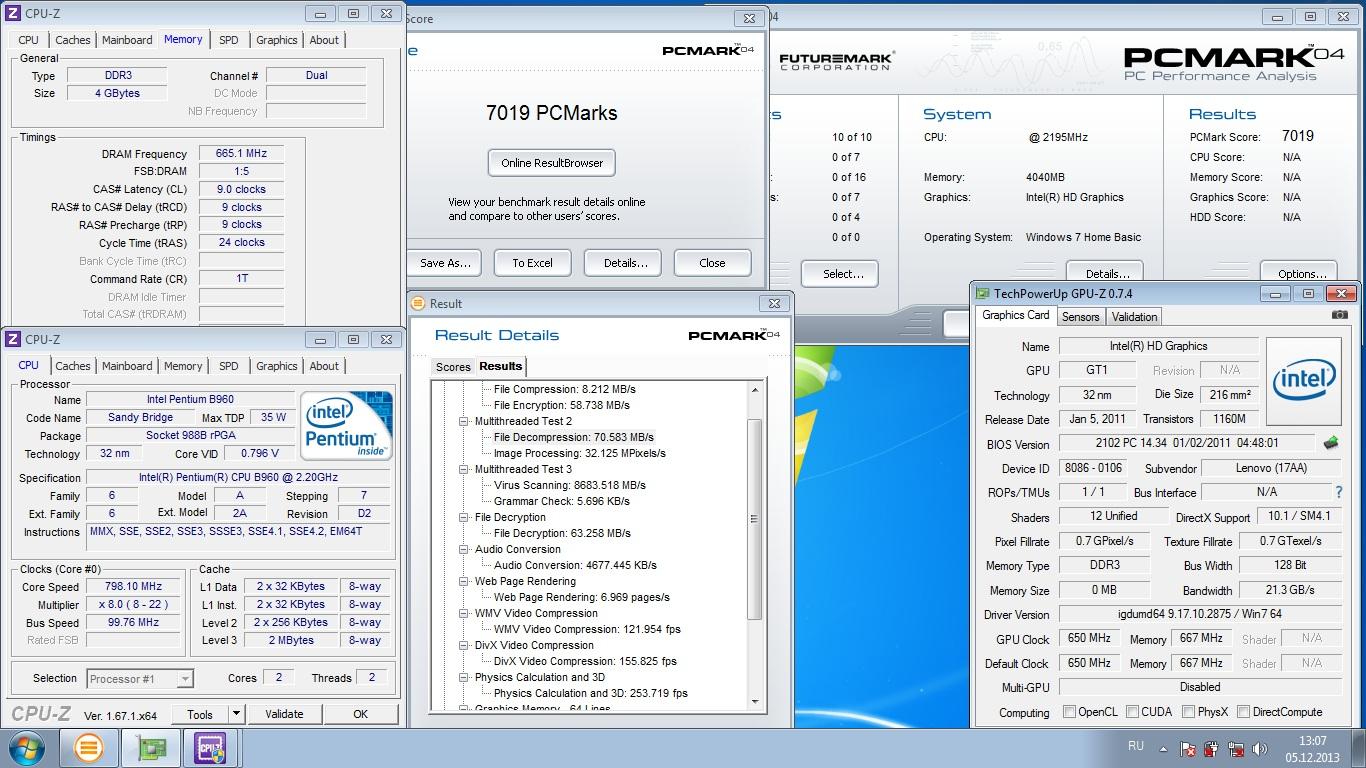Open the orange circle app in taskbar

click(x=89, y=748)
